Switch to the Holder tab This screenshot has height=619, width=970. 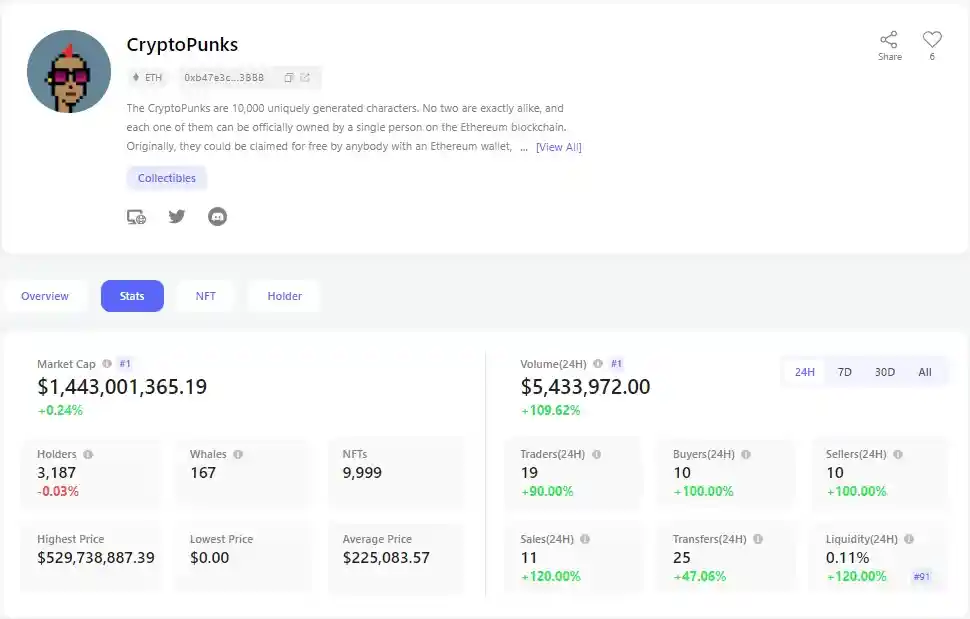(284, 295)
